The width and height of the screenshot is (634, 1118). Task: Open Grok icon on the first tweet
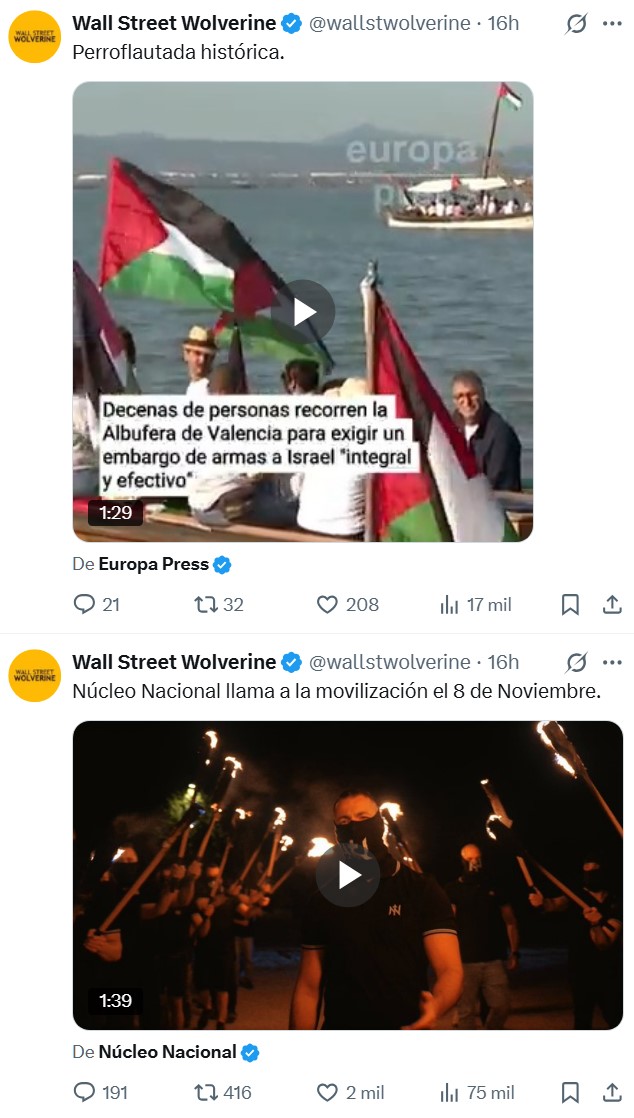pyautogui.click(x=576, y=24)
